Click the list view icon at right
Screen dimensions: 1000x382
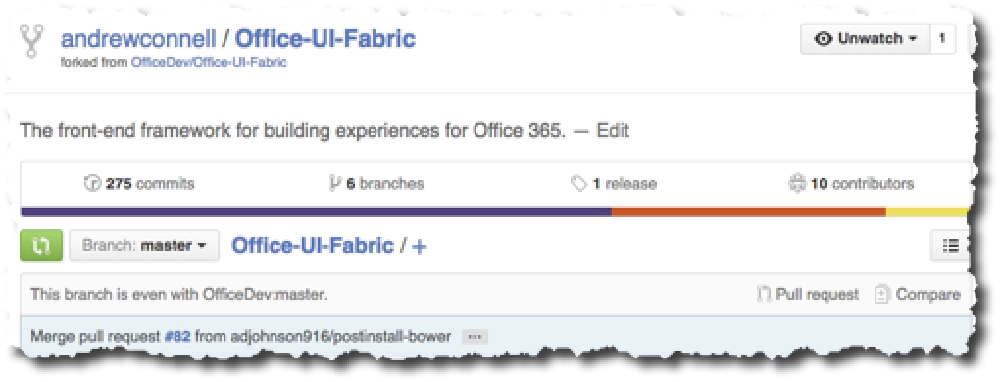point(950,246)
